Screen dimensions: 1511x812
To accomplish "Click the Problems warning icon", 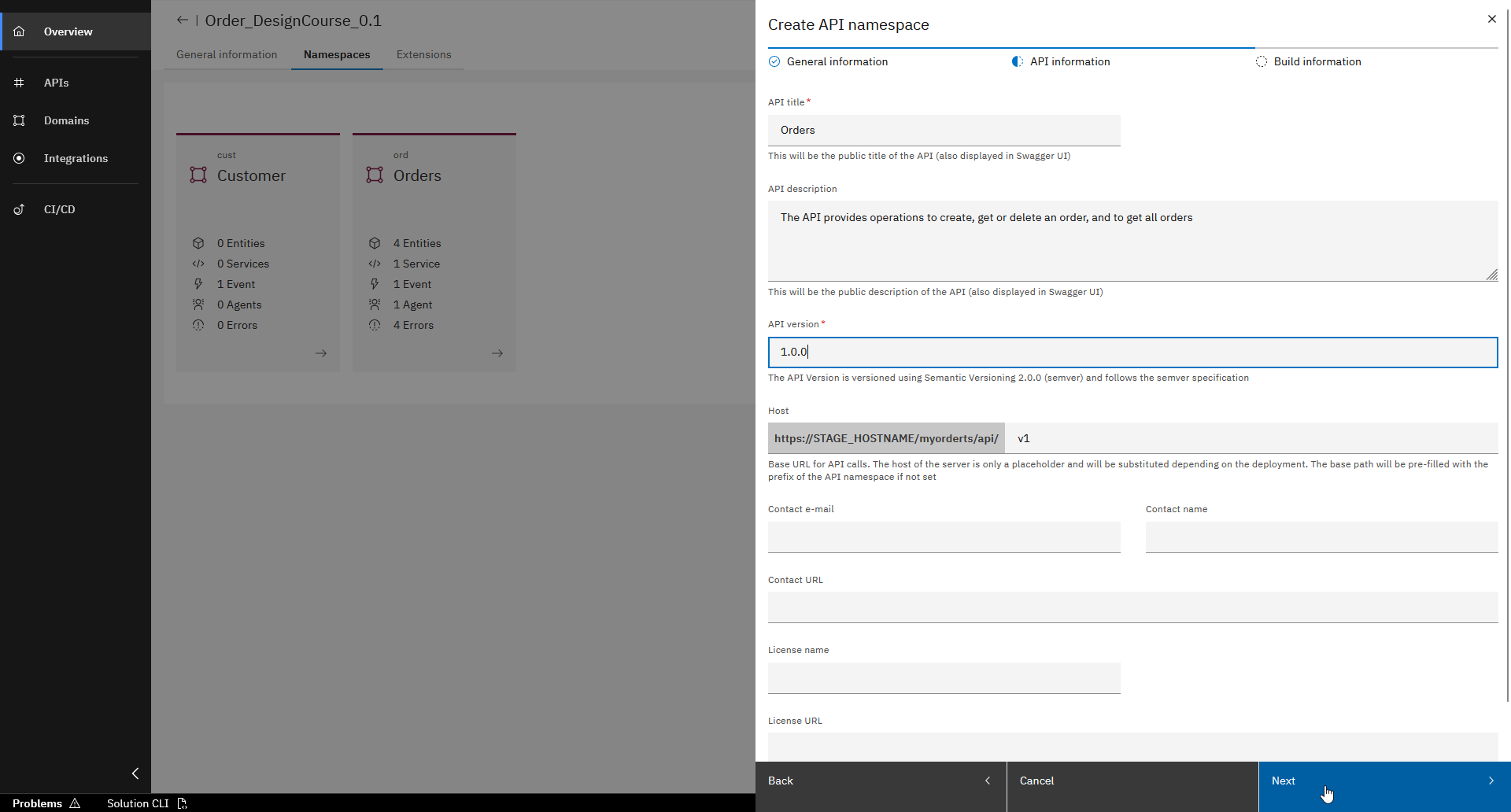I will [x=75, y=803].
